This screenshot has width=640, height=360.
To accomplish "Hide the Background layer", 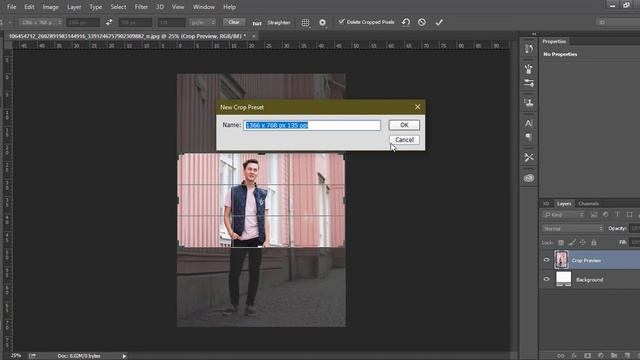I will (547, 279).
